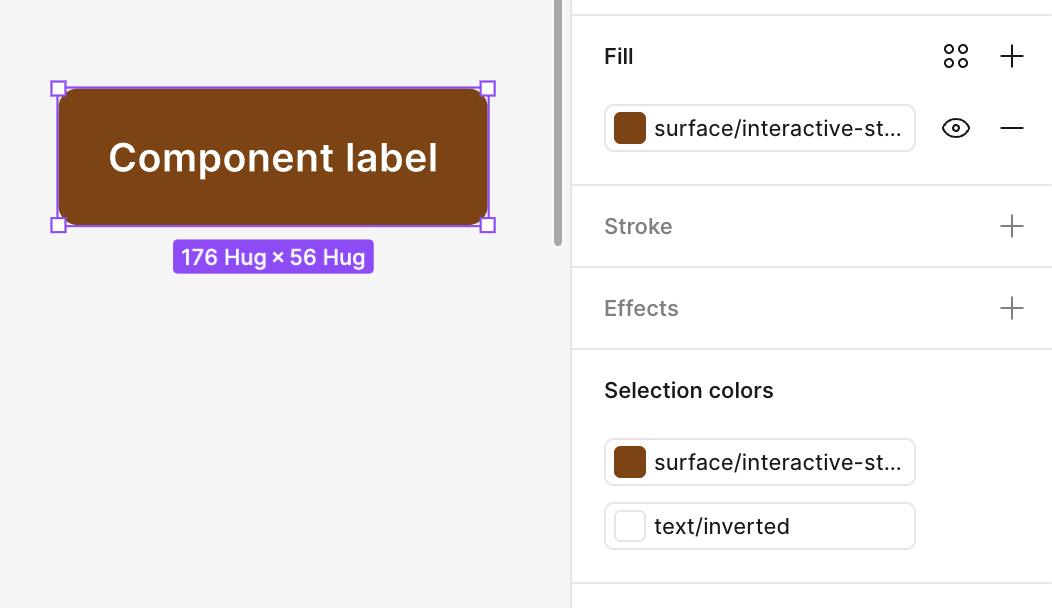Click the vertical scrollbar beside the canvas

557,120
